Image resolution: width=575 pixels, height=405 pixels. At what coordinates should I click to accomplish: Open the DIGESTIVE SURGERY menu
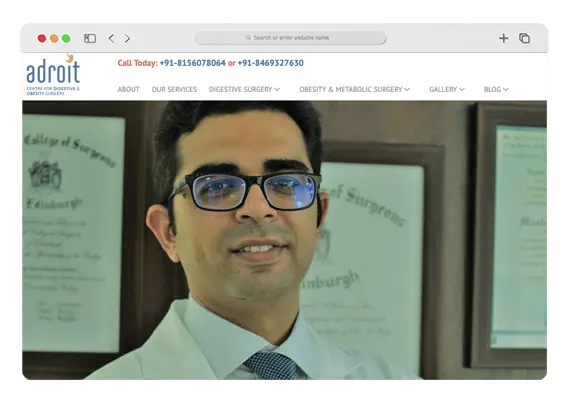click(x=244, y=89)
